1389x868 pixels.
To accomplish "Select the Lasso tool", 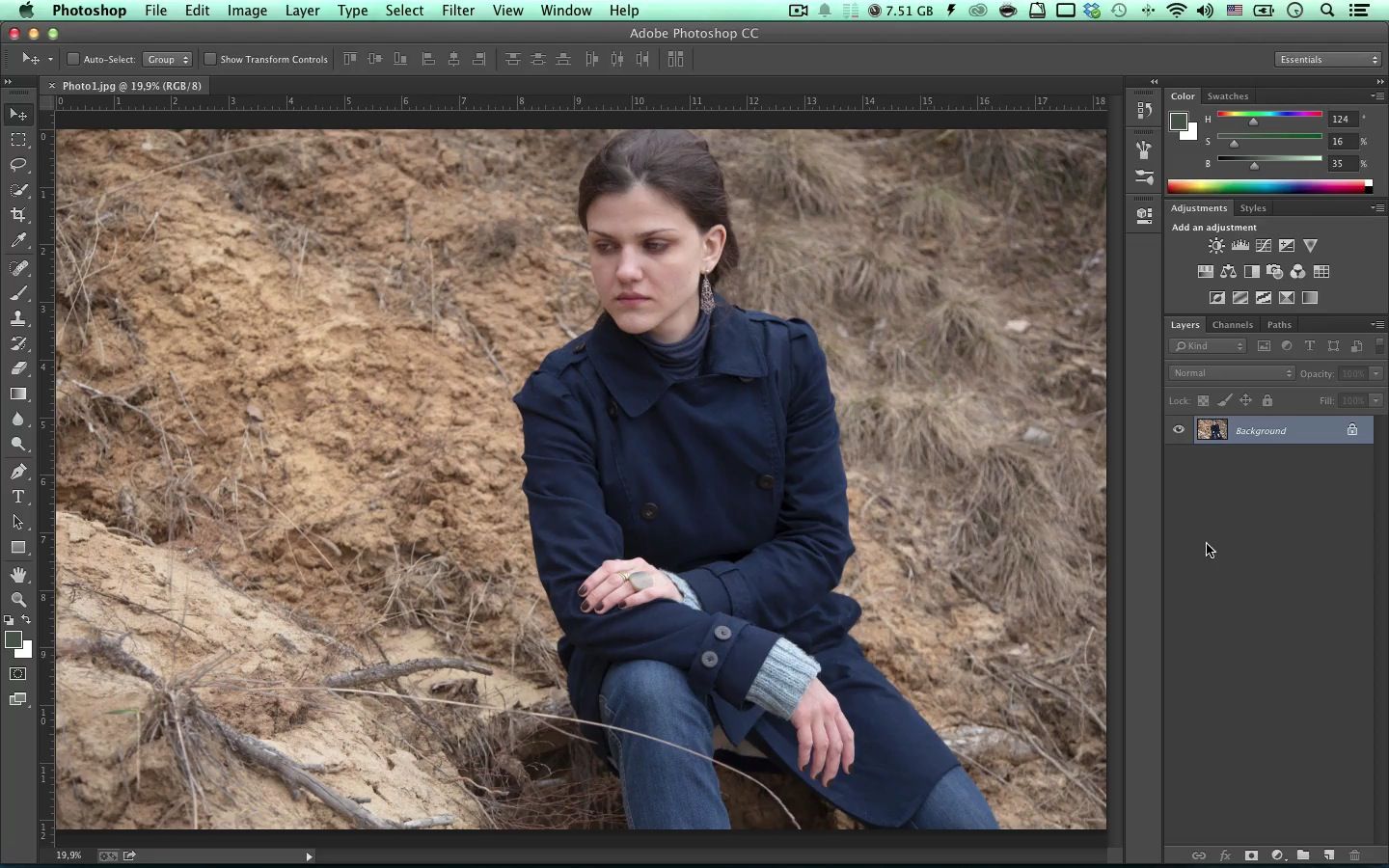I will pyautogui.click(x=18, y=165).
